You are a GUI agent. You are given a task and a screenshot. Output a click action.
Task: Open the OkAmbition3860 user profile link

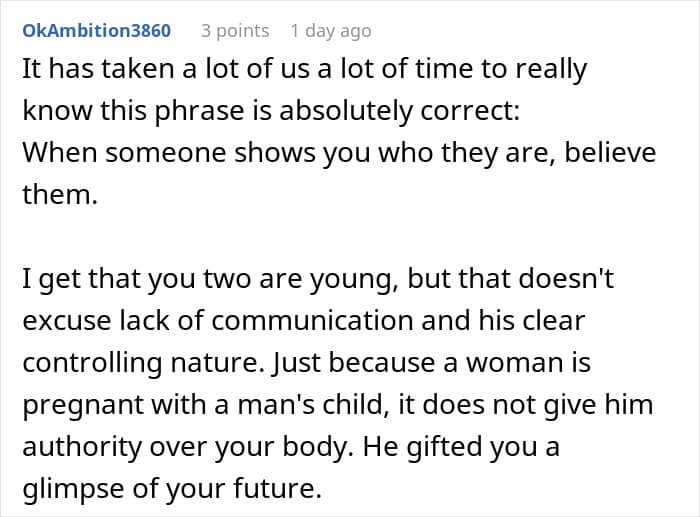coord(96,30)
